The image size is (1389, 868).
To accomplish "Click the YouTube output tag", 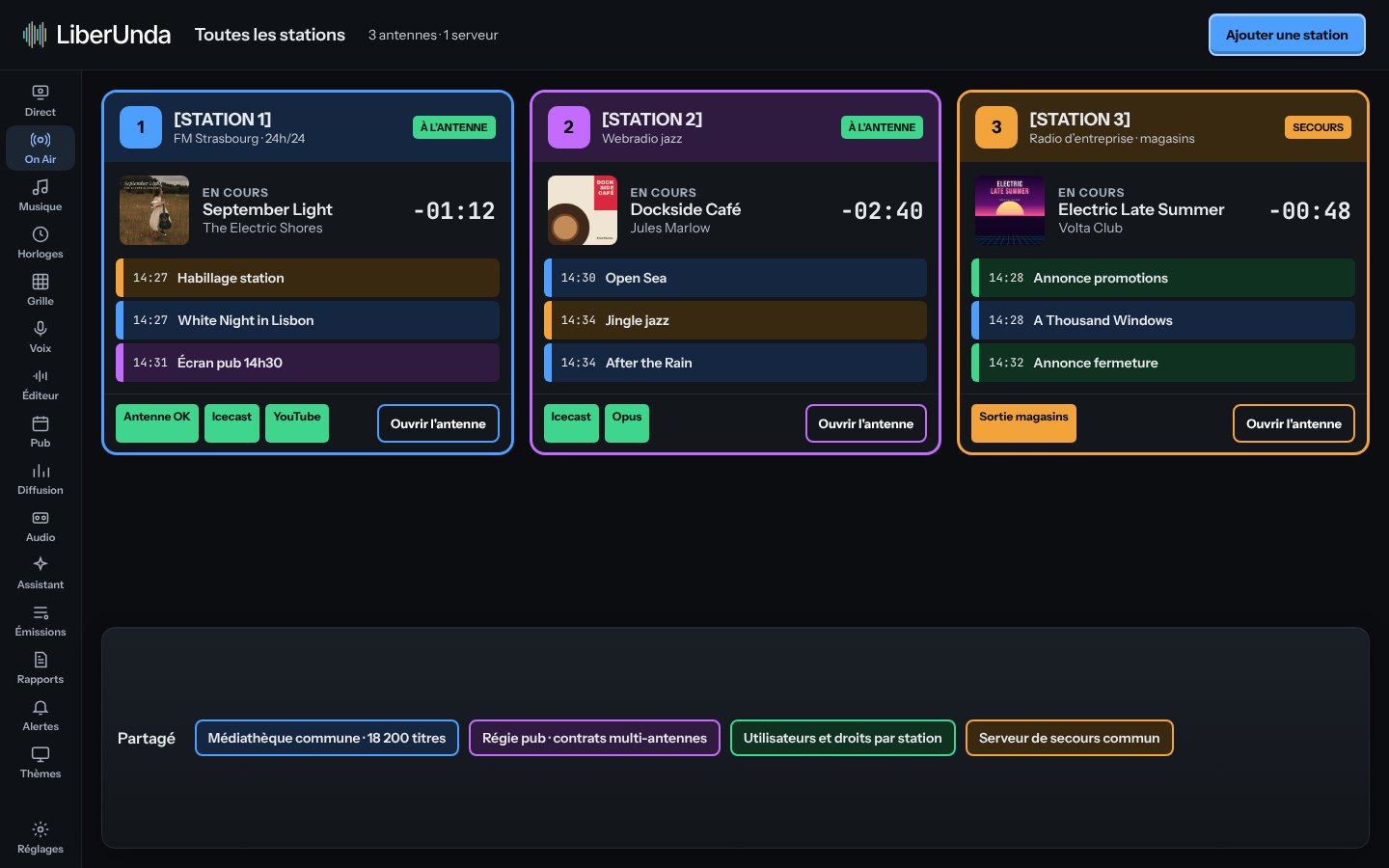I will (297, 423).
